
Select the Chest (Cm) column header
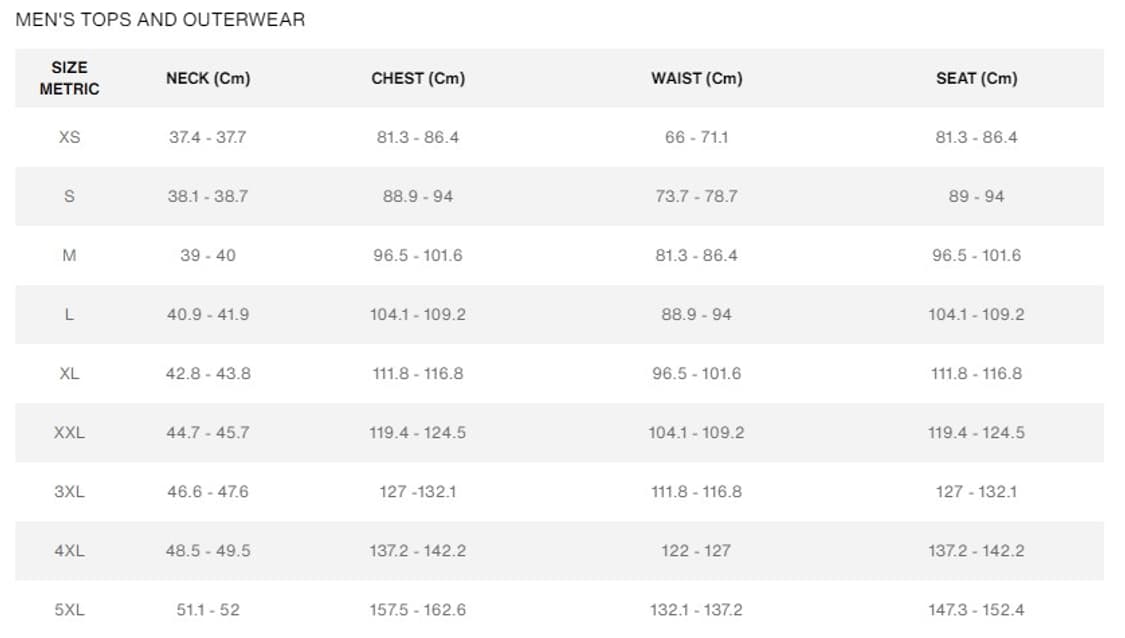pyautogui.click(x=418, y=78)
